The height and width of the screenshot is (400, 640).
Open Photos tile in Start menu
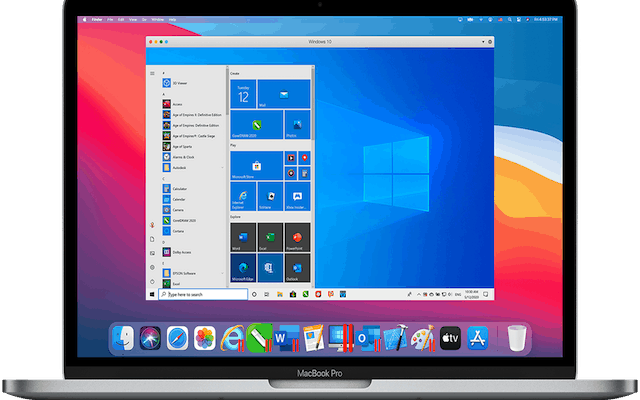298,124
